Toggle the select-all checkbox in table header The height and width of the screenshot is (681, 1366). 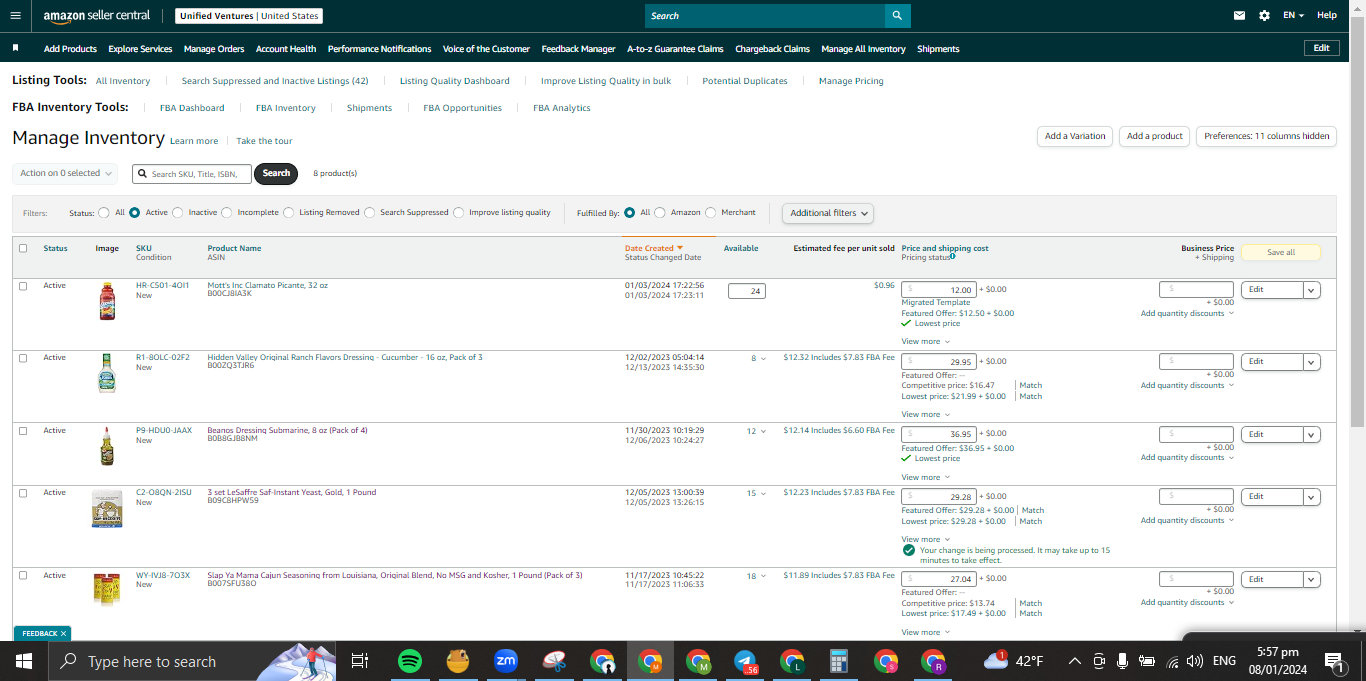23,248
